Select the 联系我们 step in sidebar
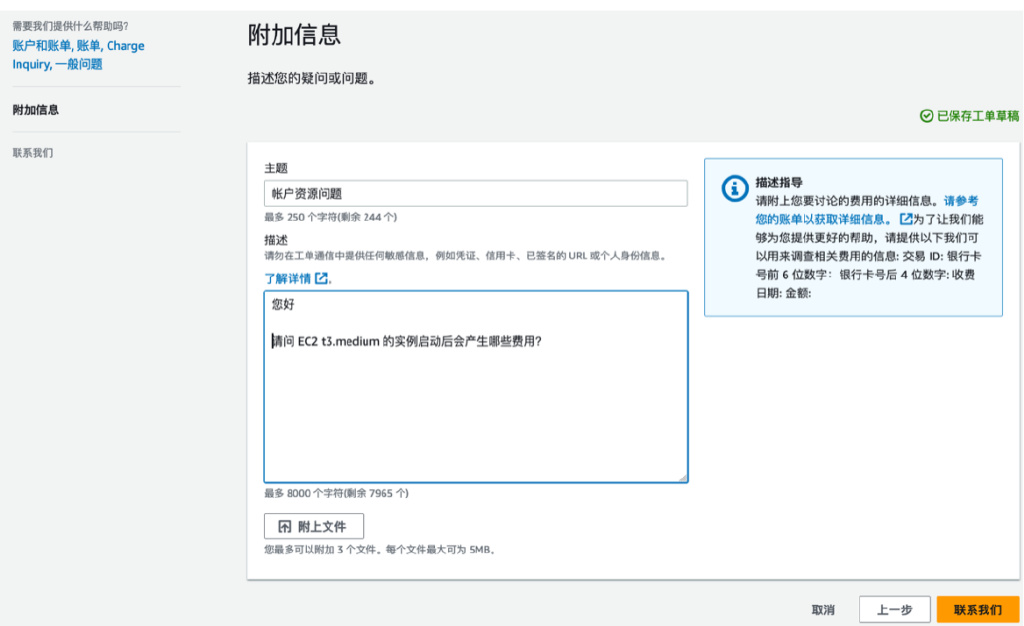The height and width of the screenshot is (626, 1024). 31,151
